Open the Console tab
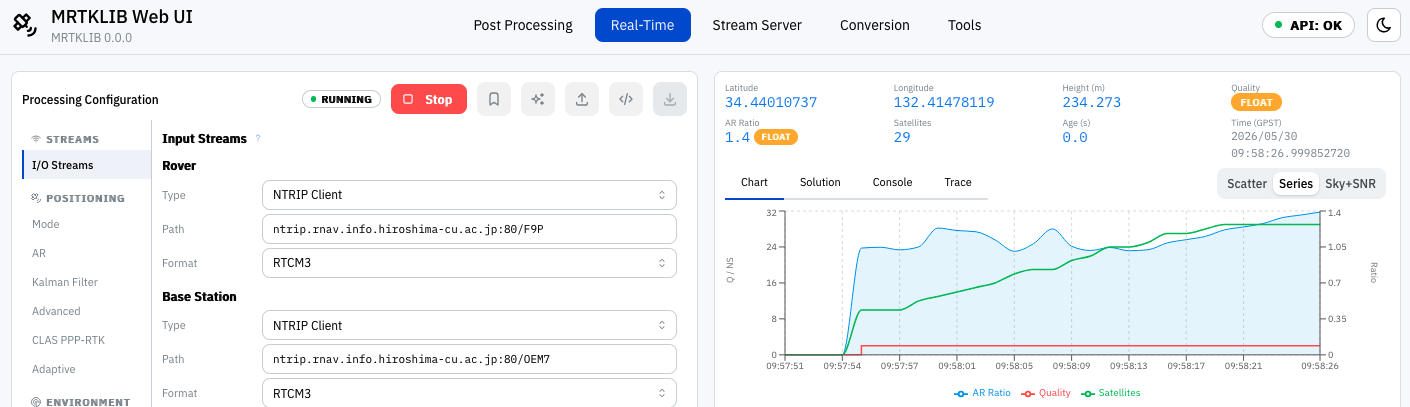The image size is (1410, 407). coord(892,182)
